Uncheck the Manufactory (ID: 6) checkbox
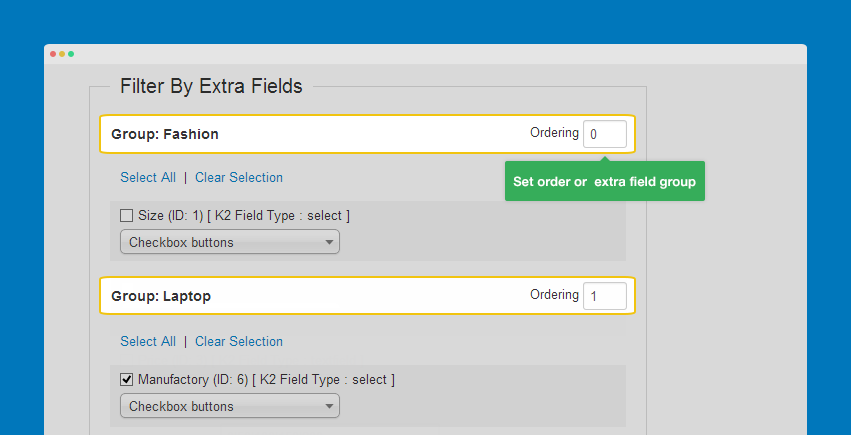Viewport: 851px width, 435px height. (x=126, y=380)
